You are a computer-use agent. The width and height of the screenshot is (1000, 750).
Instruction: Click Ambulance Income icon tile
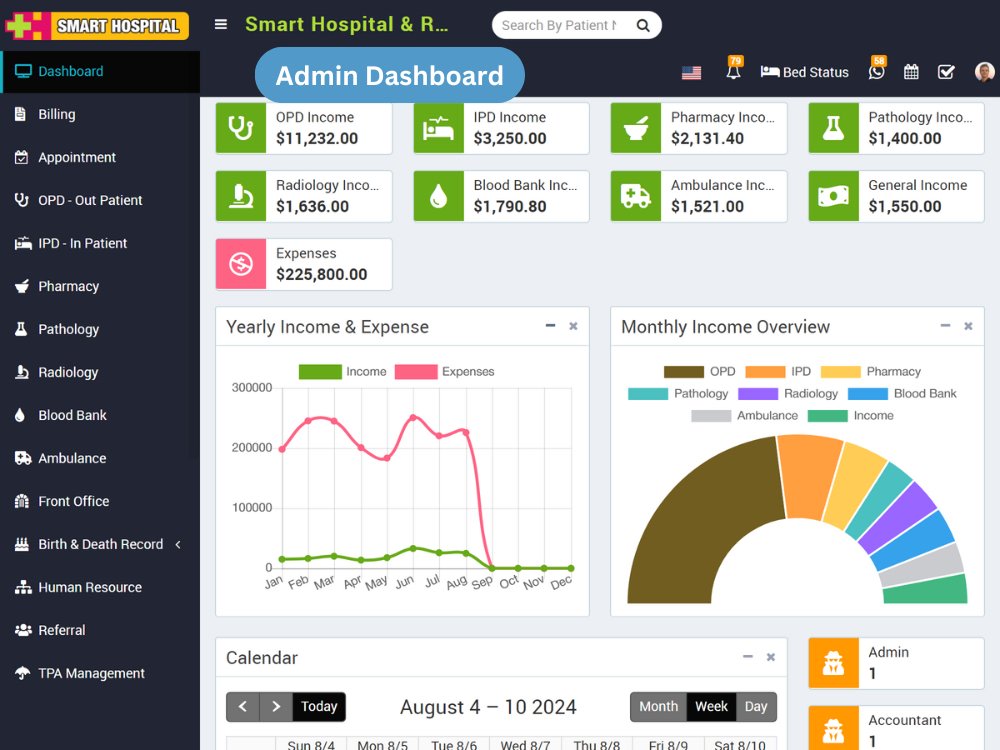pyautogui.click(x=636, y=196)
